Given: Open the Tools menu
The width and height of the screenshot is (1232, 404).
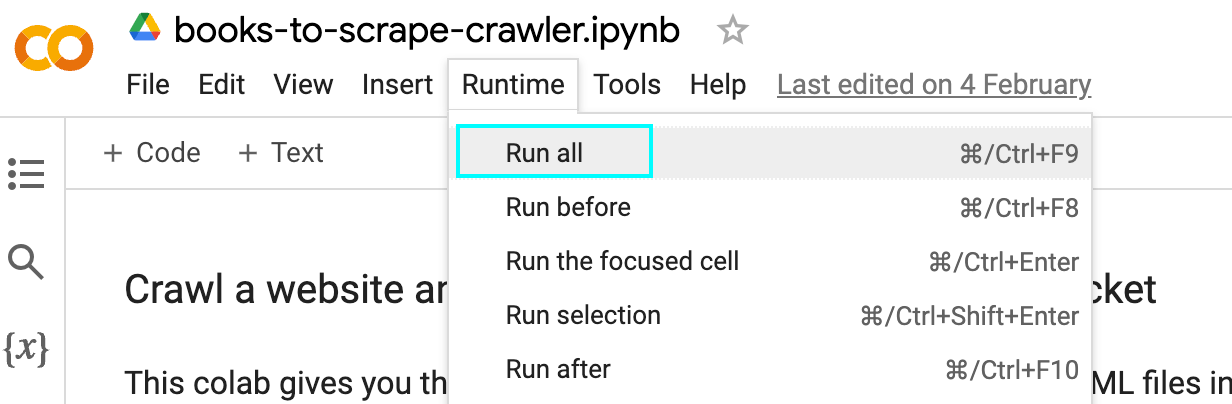Looking at the screenshot, I should [627, 85].
